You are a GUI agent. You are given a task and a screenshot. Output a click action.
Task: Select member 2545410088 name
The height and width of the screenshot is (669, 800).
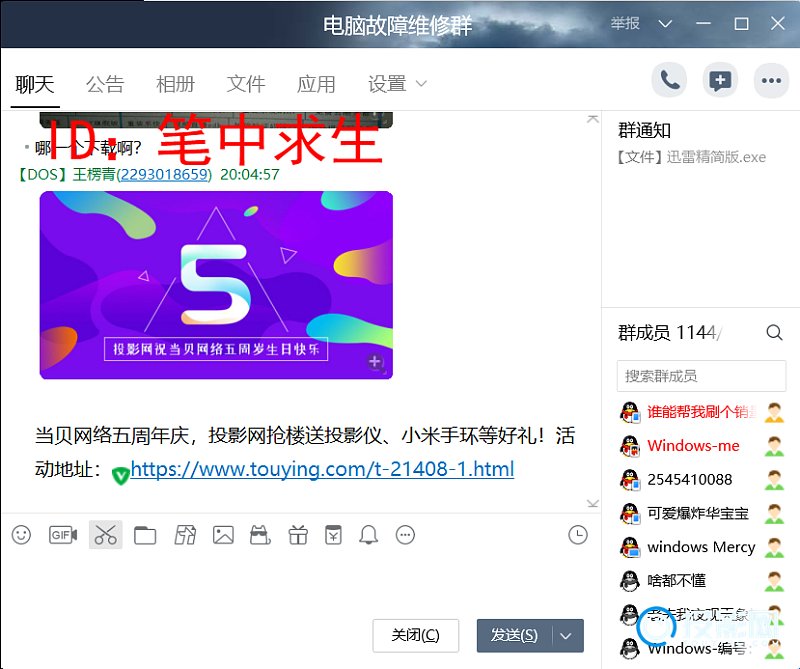coord(689,480)
